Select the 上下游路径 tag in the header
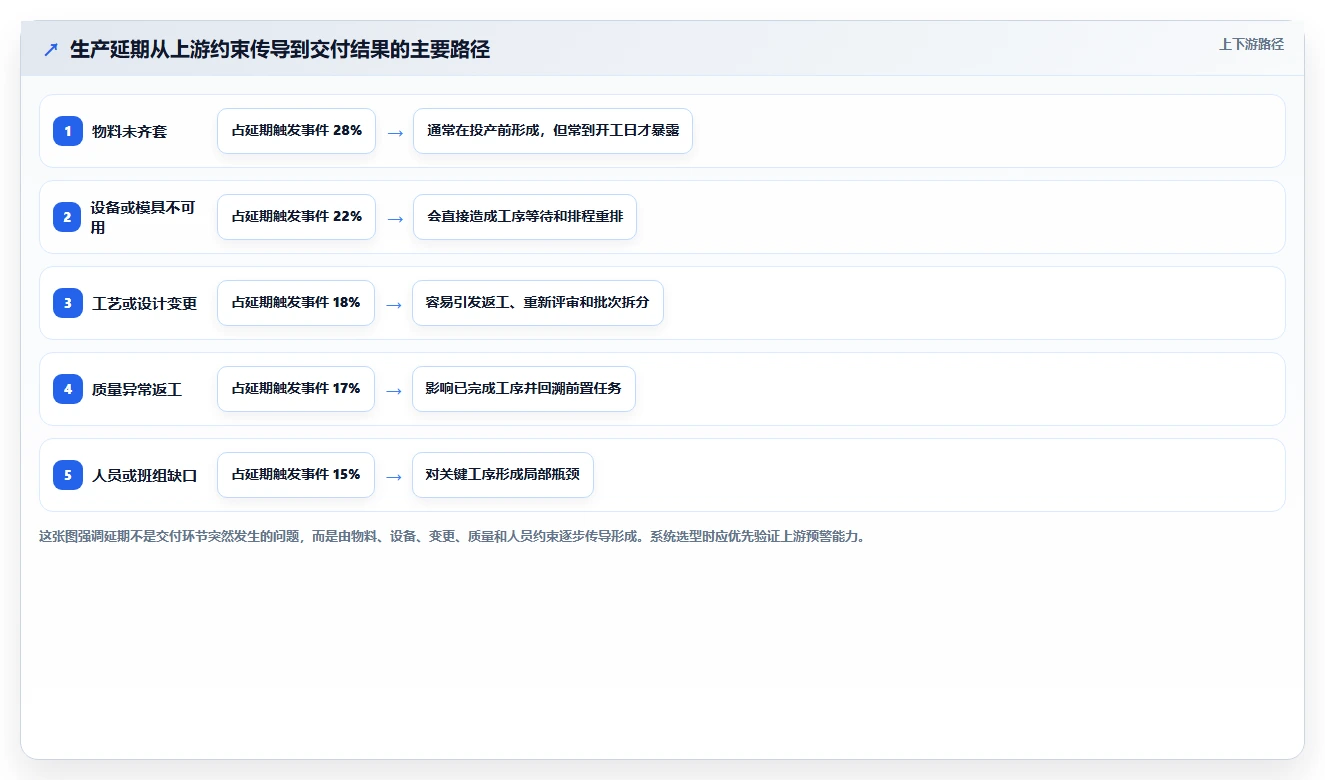 (x=1251, y=45)
